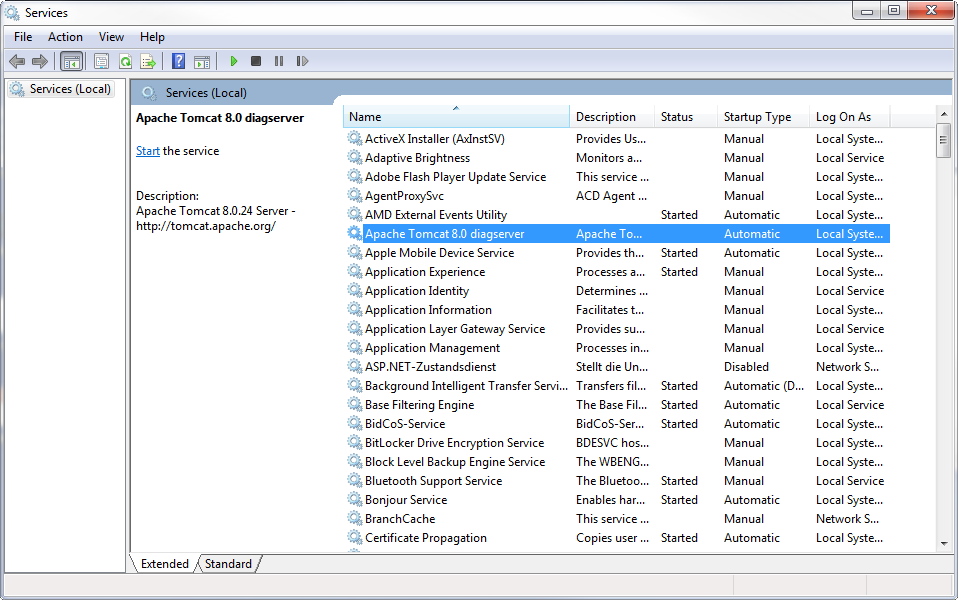
Task: Click the scroll down arrow of the services list
Action: [x=944, y=543]
